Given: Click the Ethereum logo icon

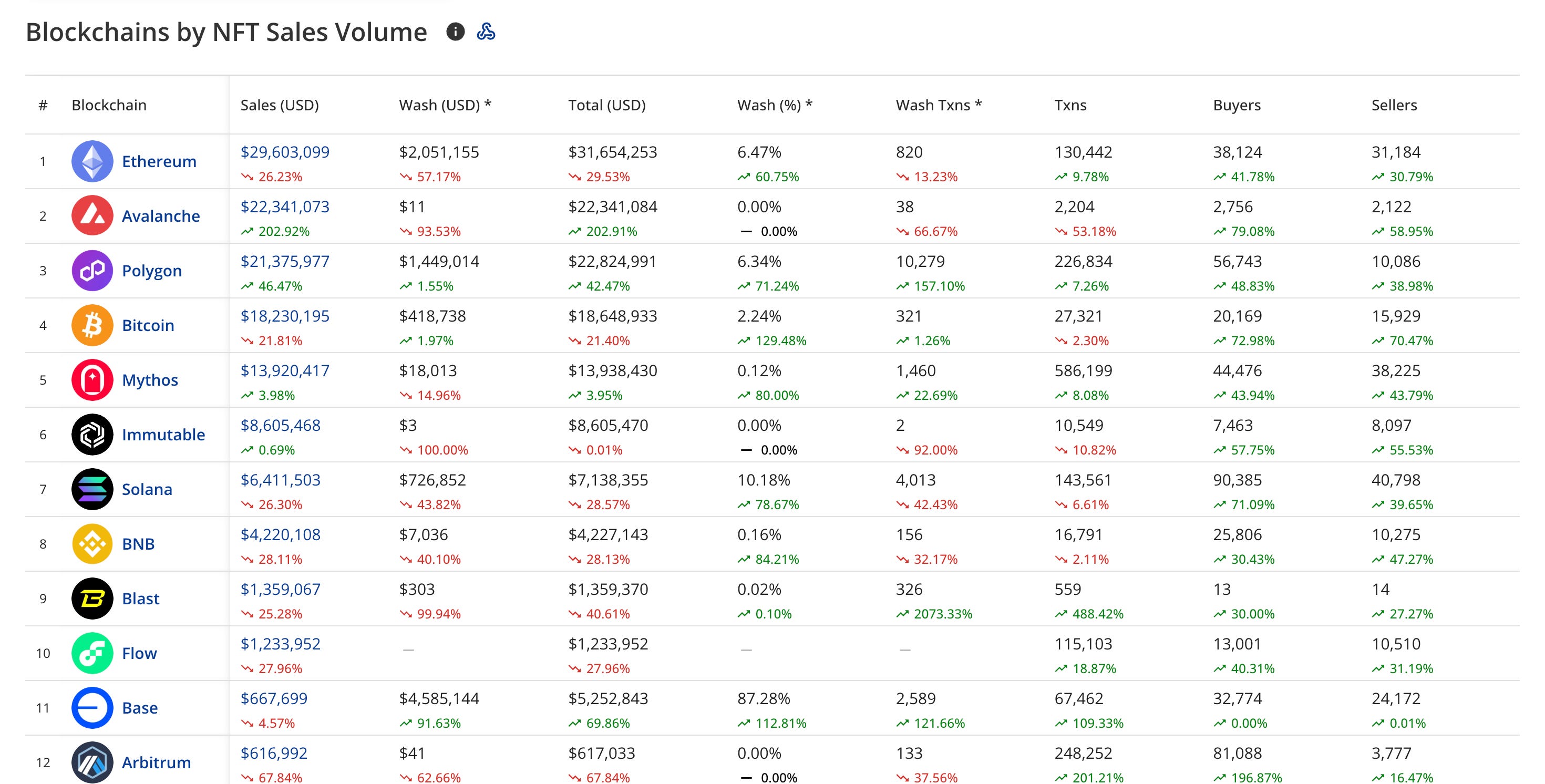Looking at the screenshot, I should pyautogui.click(x=92, y=161).
